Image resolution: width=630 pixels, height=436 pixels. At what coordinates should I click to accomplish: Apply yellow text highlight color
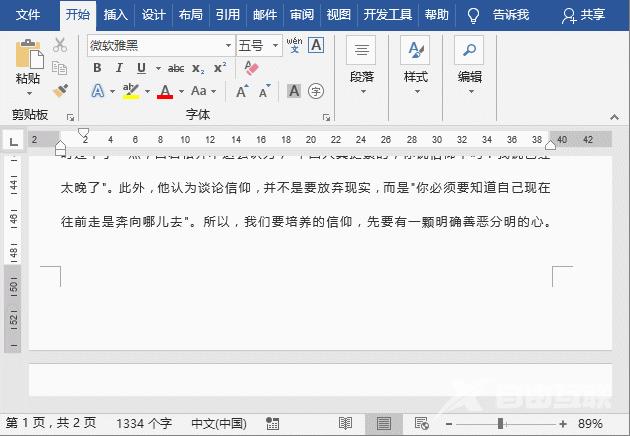point(131,91)
